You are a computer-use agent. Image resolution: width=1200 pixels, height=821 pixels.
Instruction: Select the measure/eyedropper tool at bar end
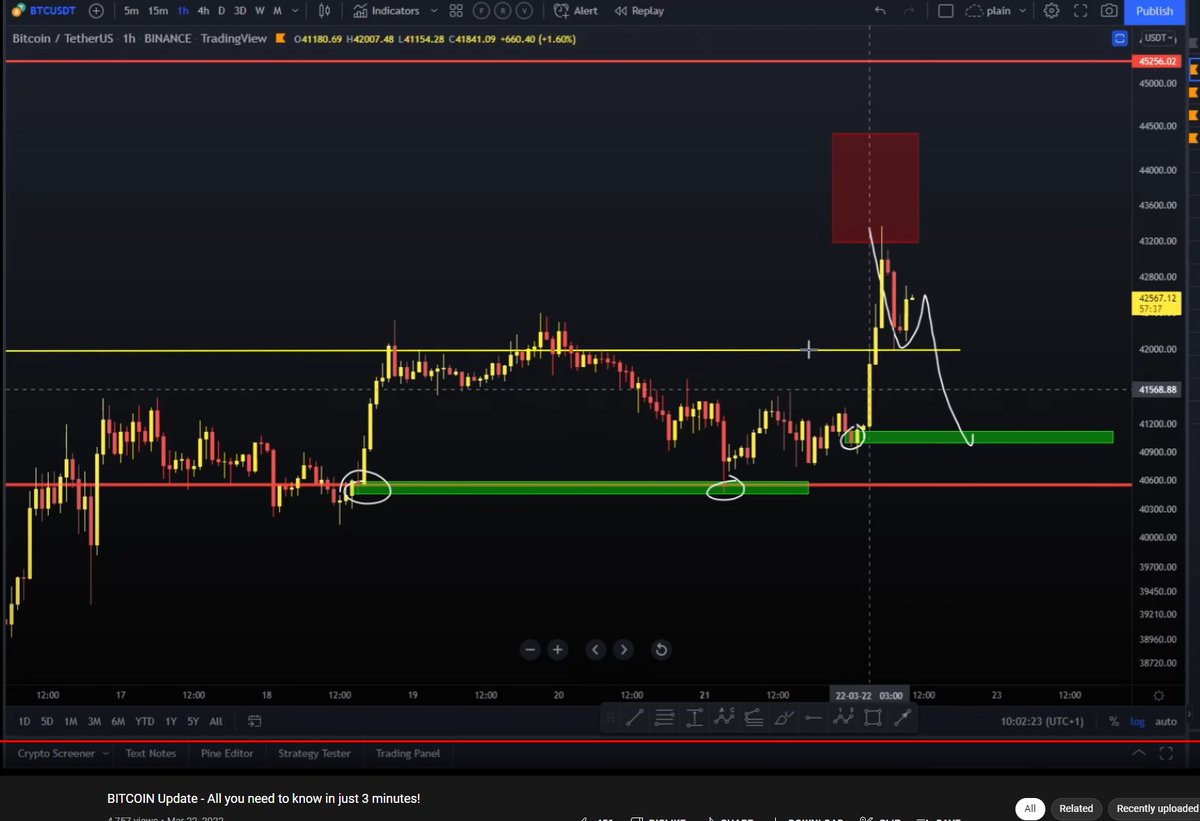point(902,716)
